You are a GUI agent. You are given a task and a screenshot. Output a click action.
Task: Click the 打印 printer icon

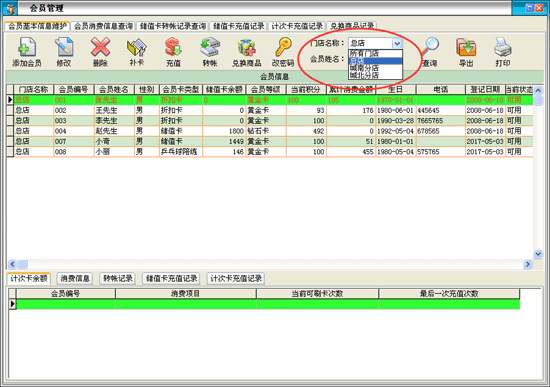(x=503, y=47)
